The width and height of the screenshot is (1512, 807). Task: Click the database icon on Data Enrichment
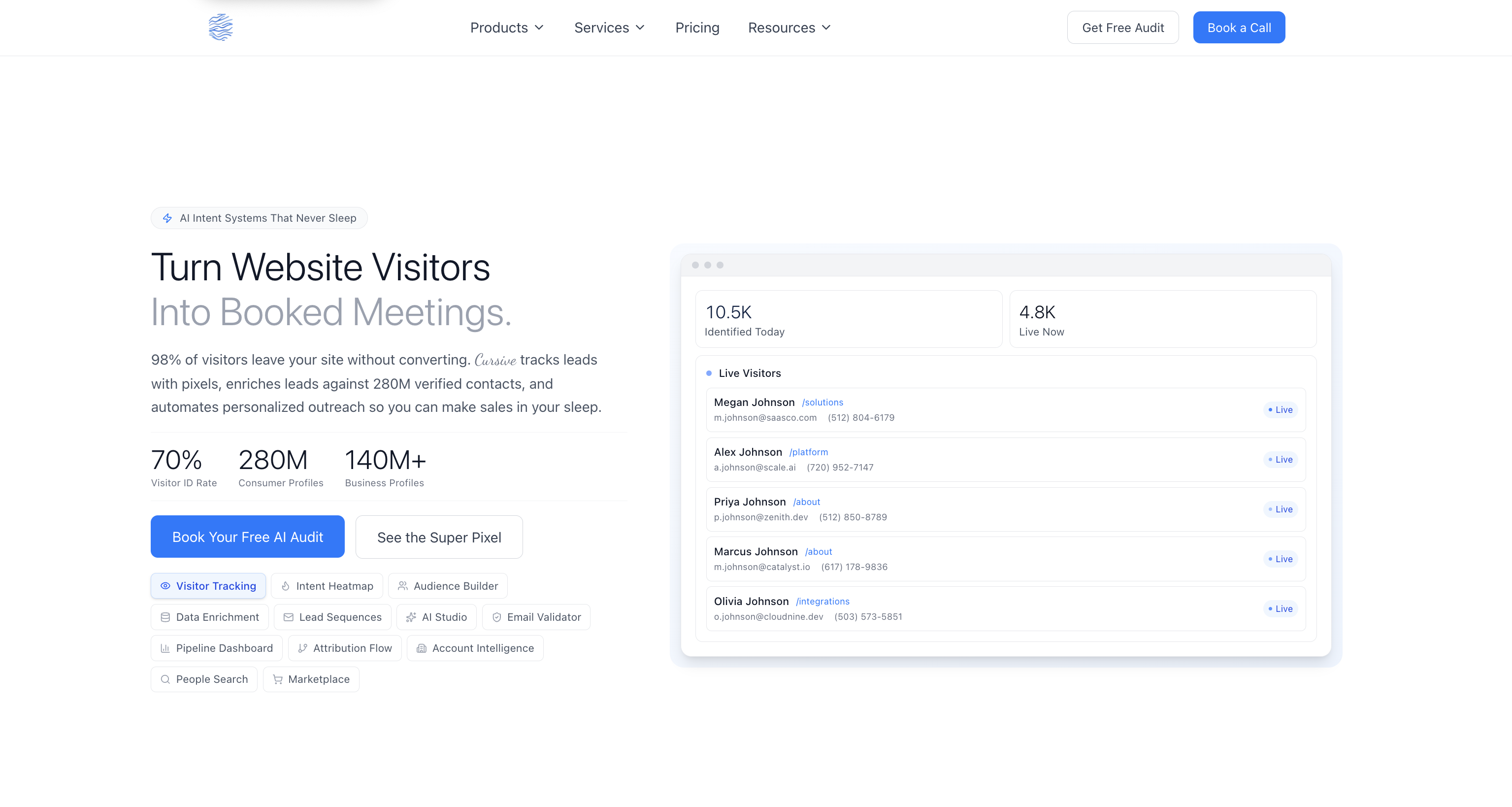tap(165, 617)
